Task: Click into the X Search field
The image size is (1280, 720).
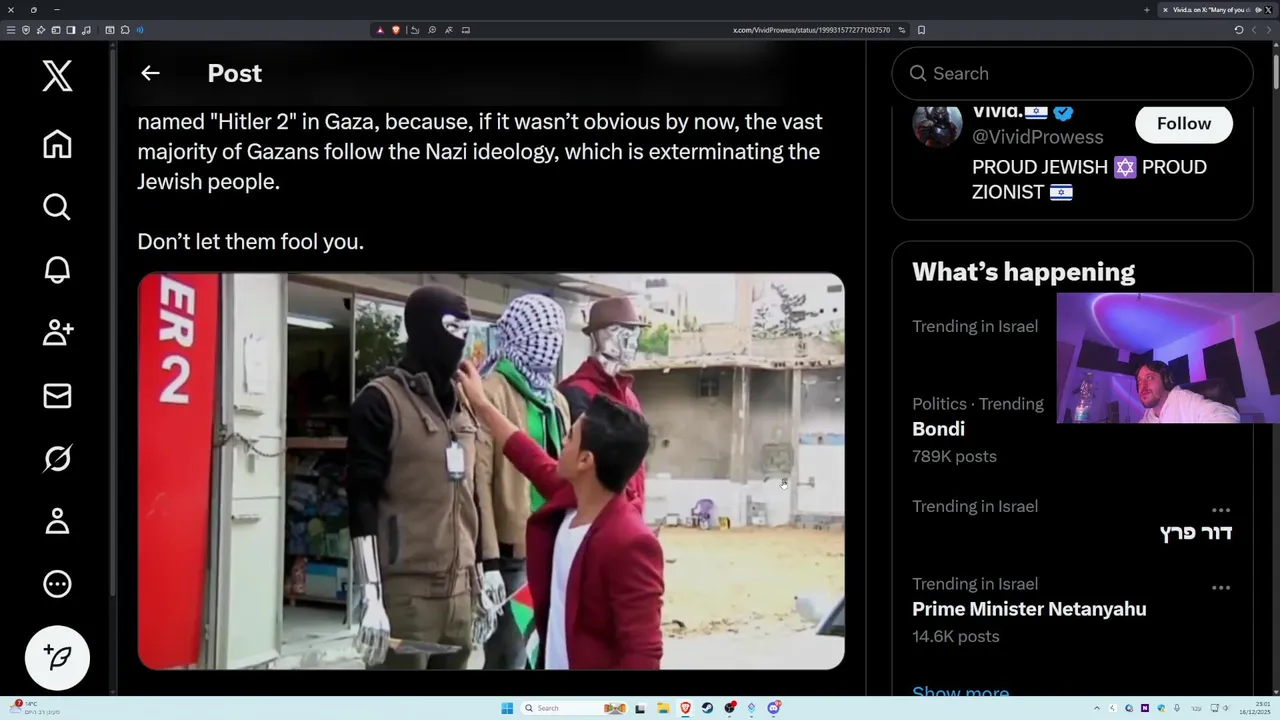Action: tap(1072, 73)
